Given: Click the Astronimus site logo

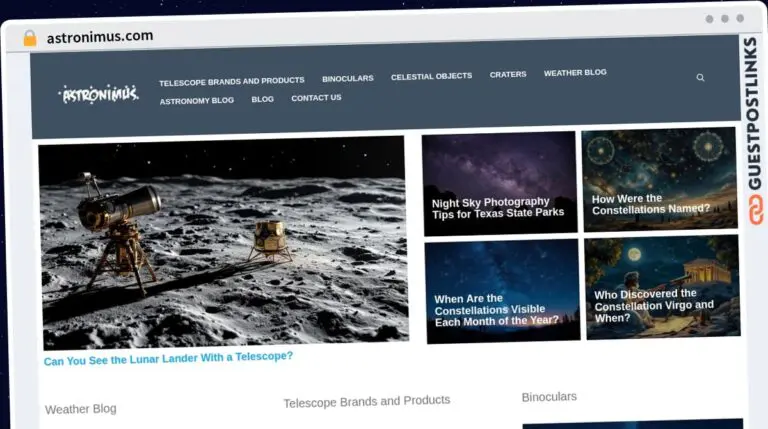Looking at the screenshot, I should click(99, 94).
